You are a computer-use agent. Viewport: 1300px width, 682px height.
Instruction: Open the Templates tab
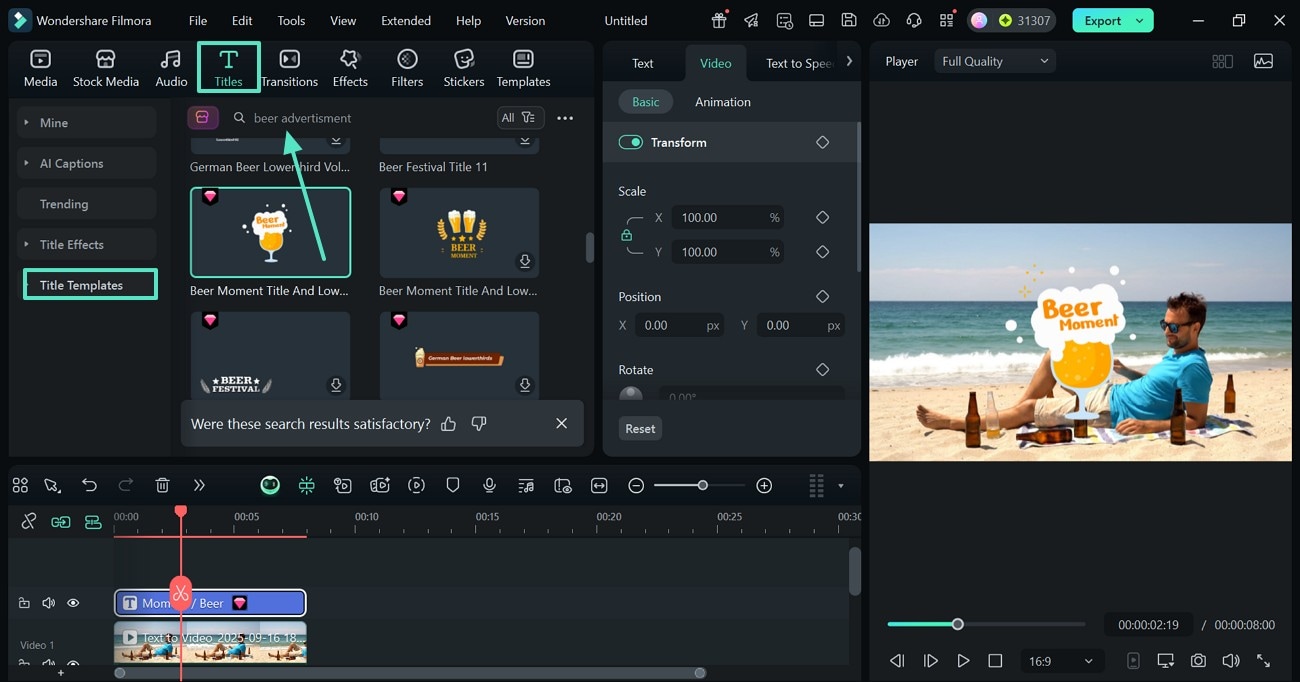point(523,68)
